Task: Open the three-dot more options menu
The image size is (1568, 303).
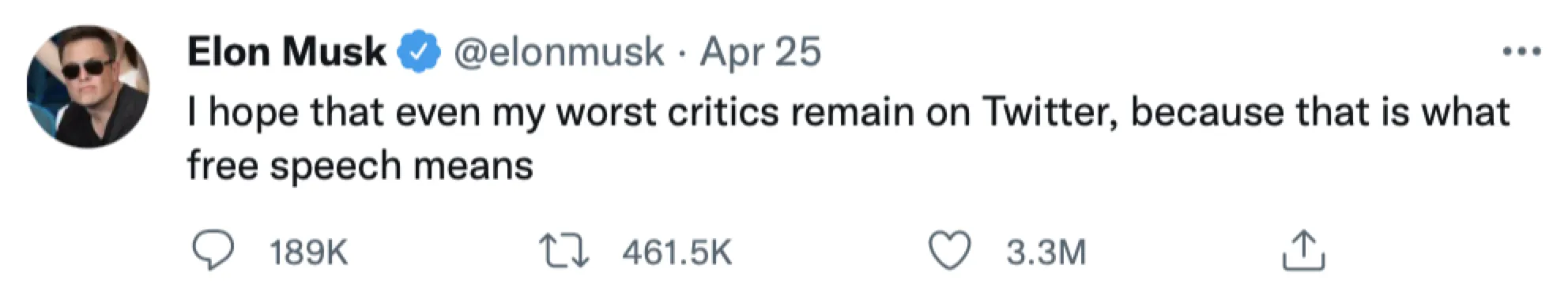Action: tap(1521, 52)
